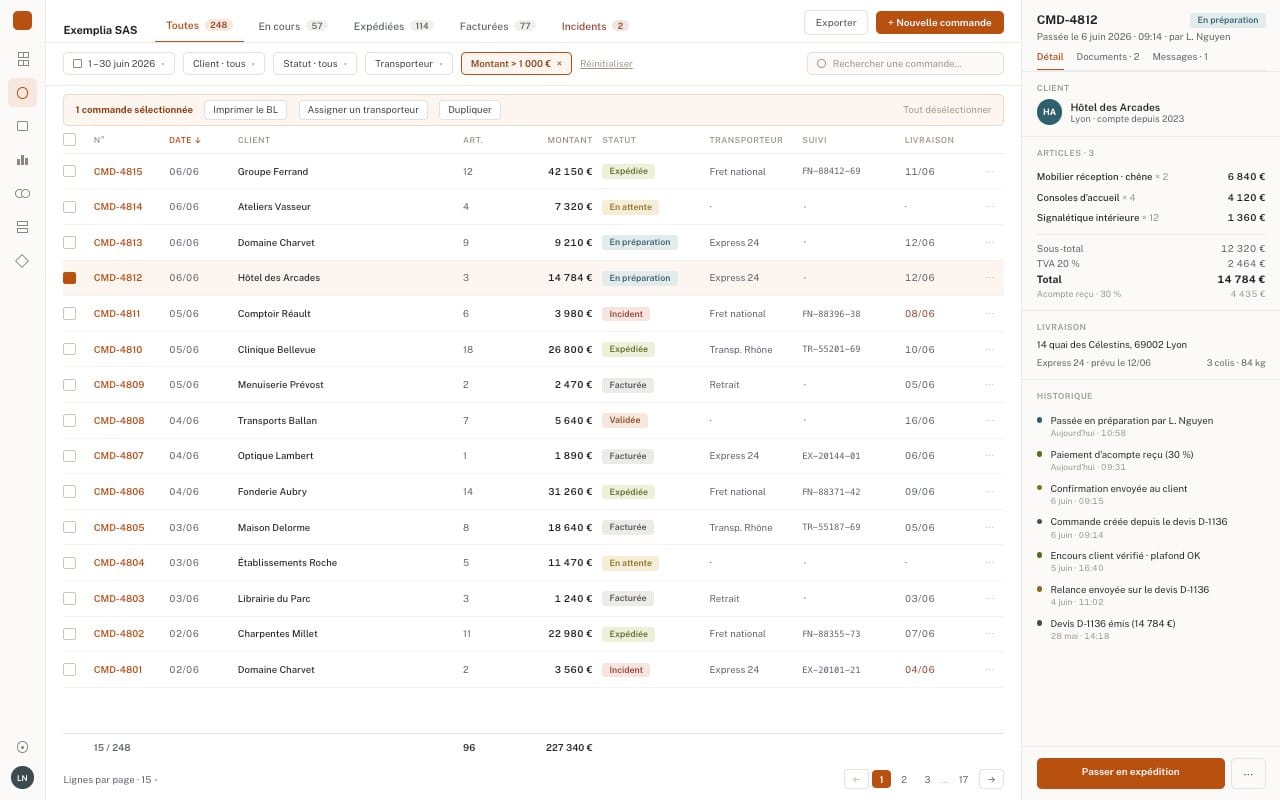Open row actions for CMD-4810
1280x800 pixels.
point(990,350)
